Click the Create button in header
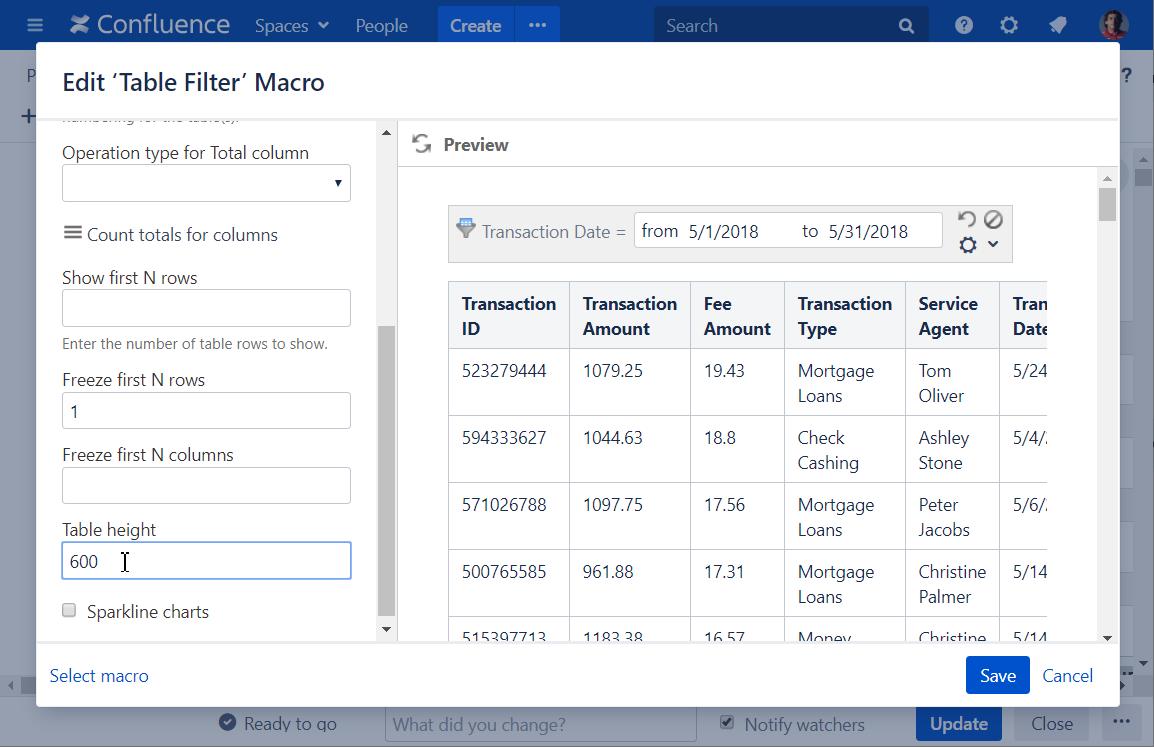Screen dimensions: 1154x747 click(x=475, y=26)
